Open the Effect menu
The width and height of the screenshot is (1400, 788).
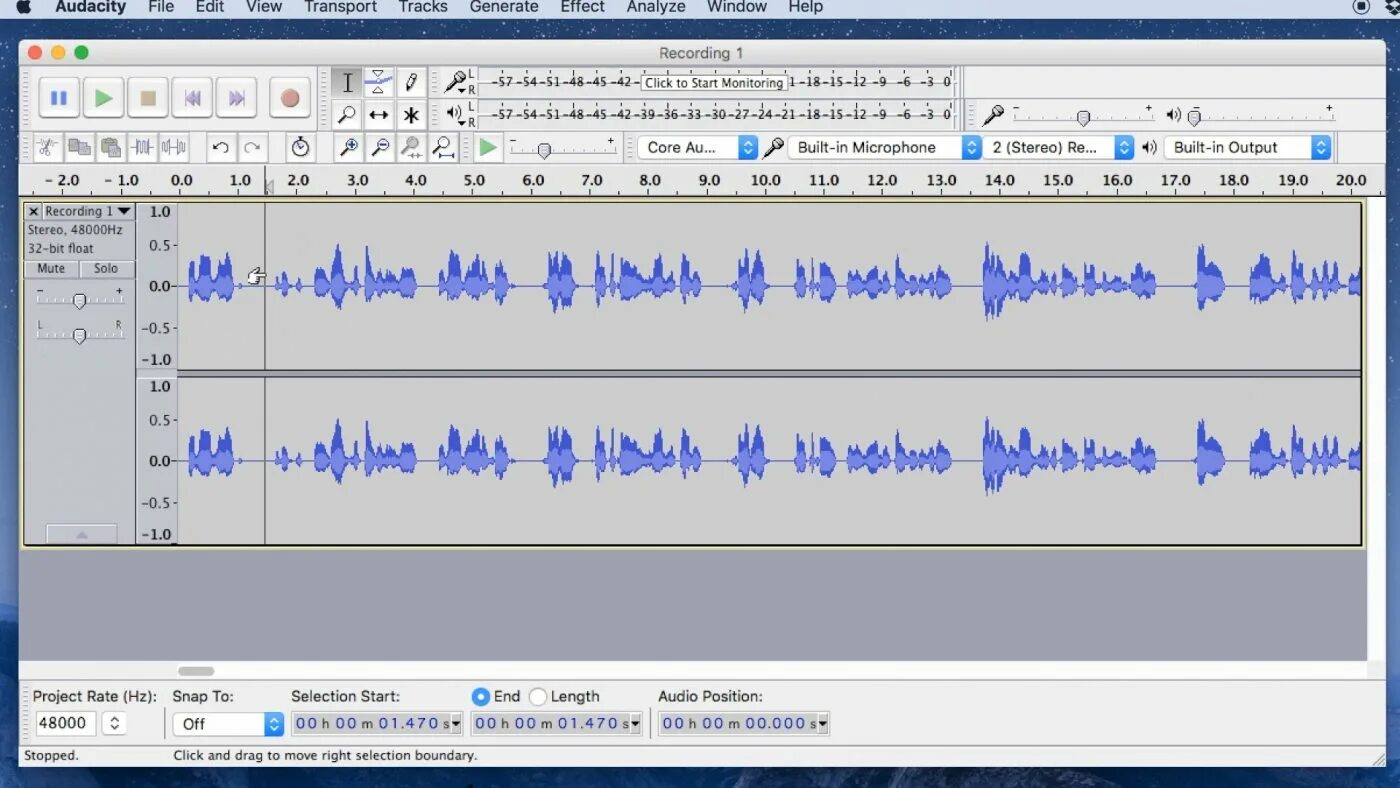(582, 7)
